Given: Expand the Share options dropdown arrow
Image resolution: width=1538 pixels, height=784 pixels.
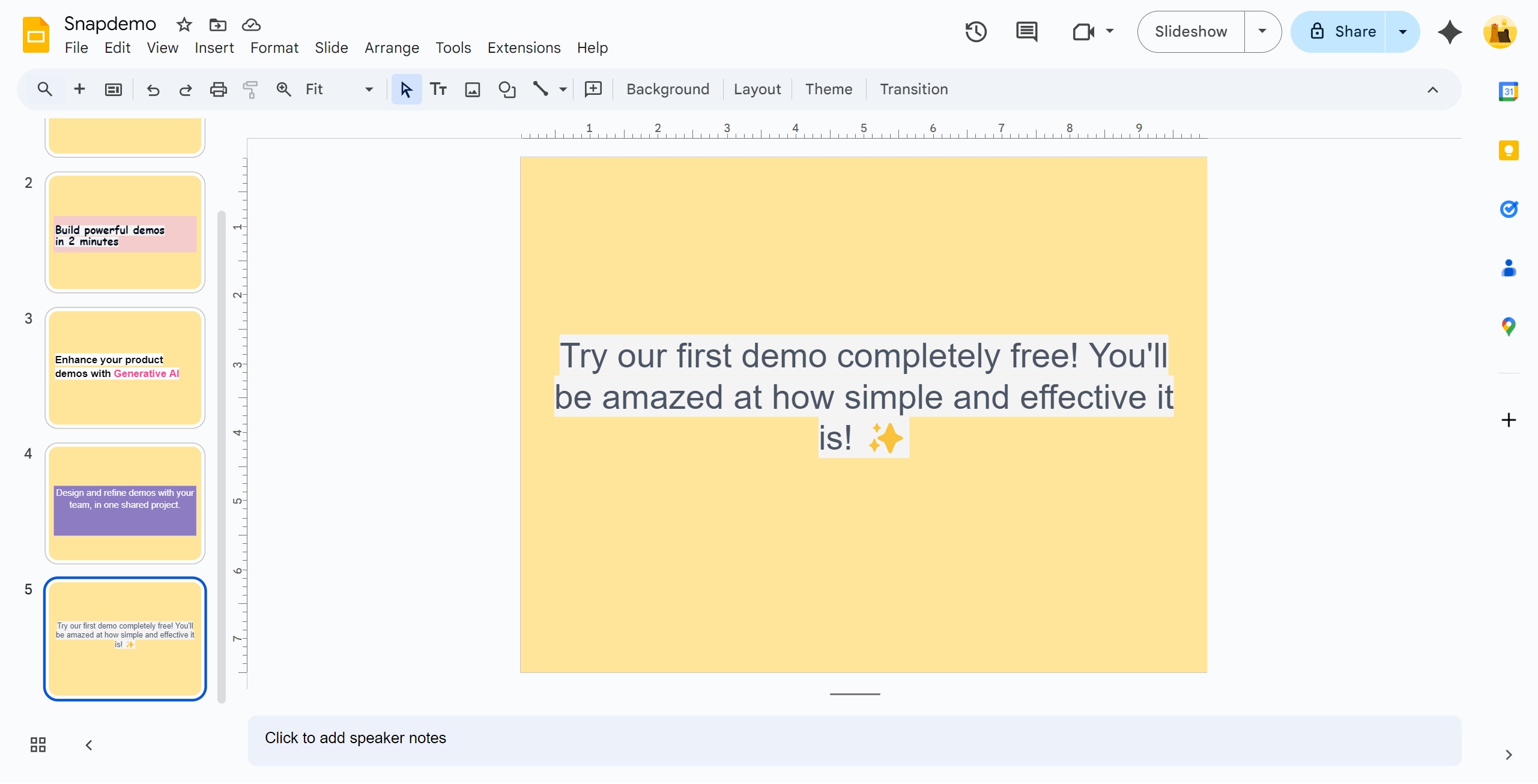Looking at the screenshot, I should [1403, 32].
